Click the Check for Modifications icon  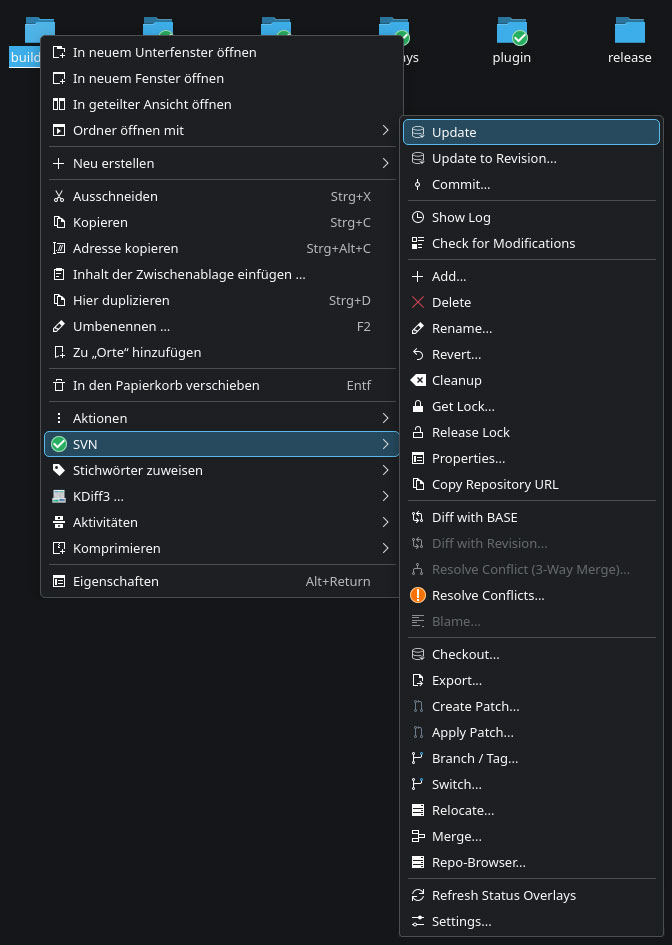418,243
